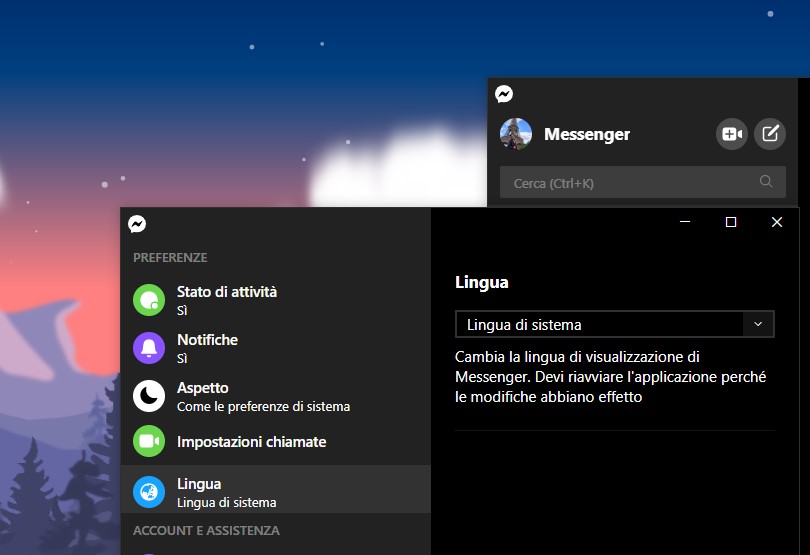Click the green Stato di attività icon

tap(149, 300)
